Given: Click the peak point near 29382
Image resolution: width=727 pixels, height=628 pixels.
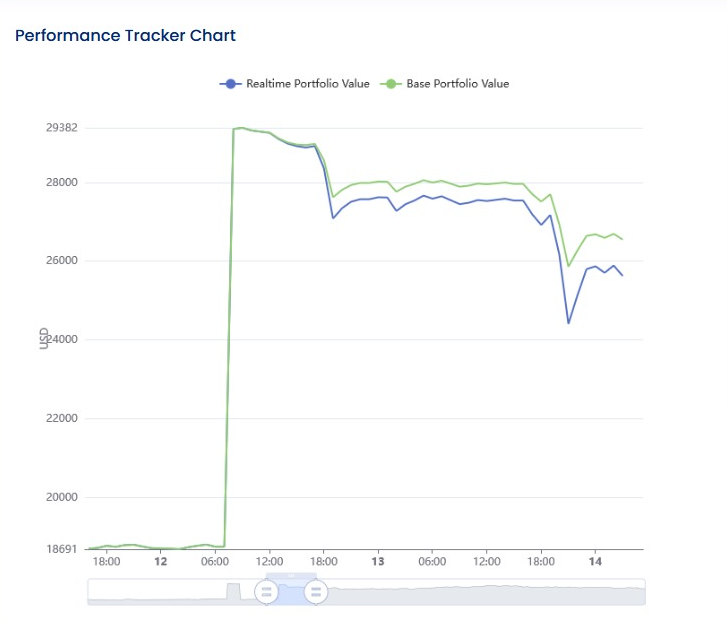Looking at the screenshot, I should tap(241, 128).
